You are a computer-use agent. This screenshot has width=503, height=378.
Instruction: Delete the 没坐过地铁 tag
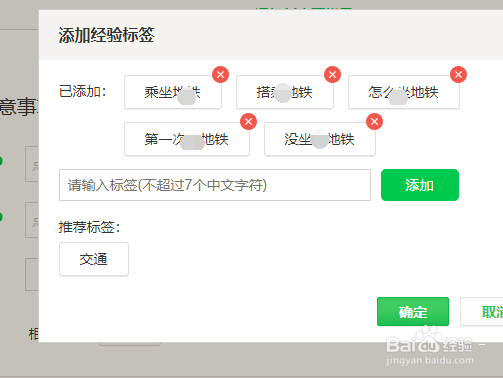coord(374,122)
